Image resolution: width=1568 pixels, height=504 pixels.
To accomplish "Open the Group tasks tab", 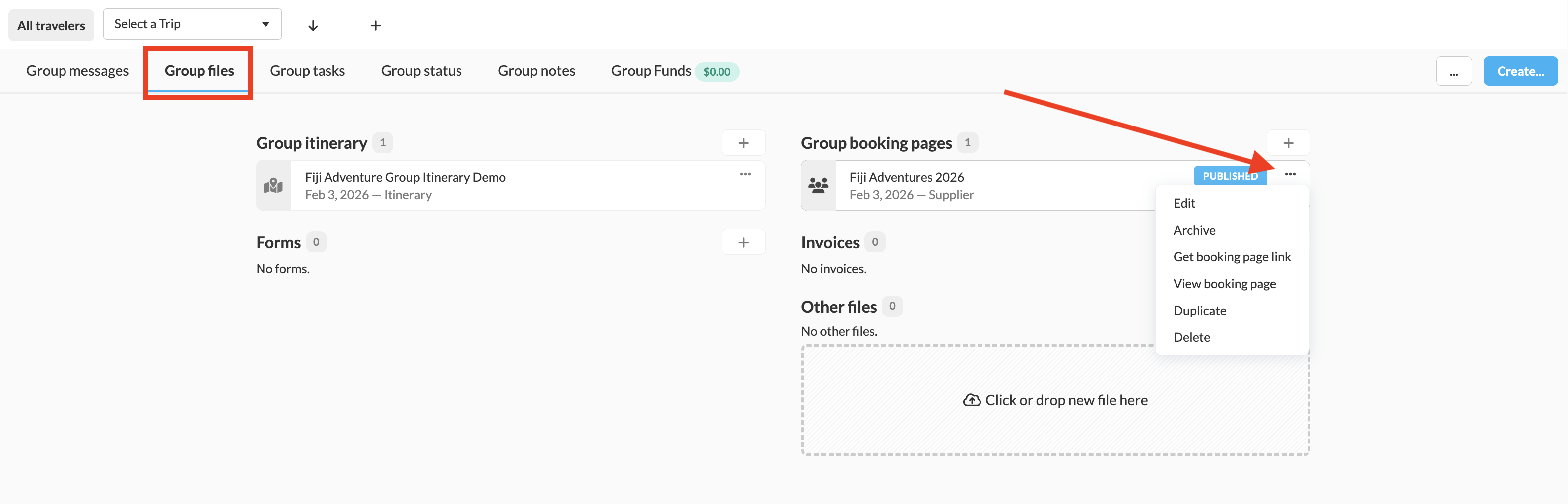I will pos(307,71).
